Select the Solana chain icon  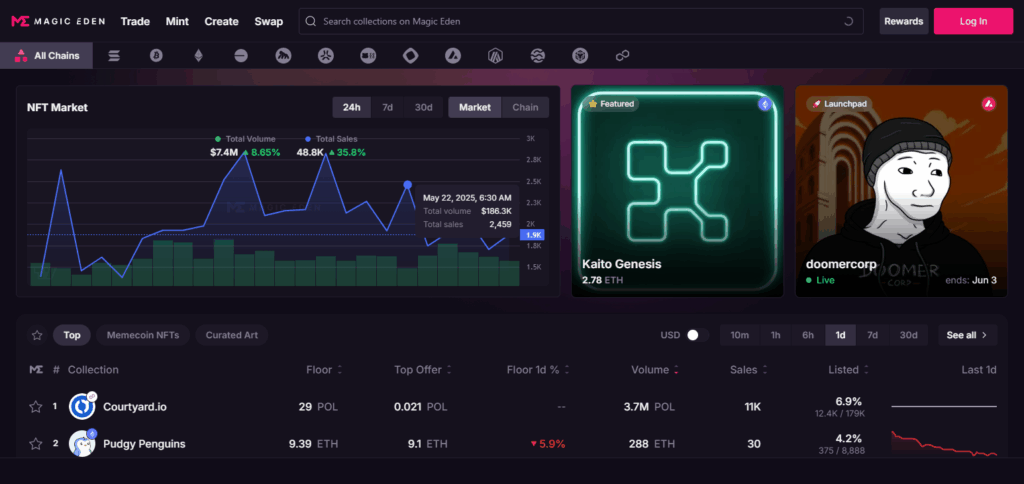[x=114, y=56]
